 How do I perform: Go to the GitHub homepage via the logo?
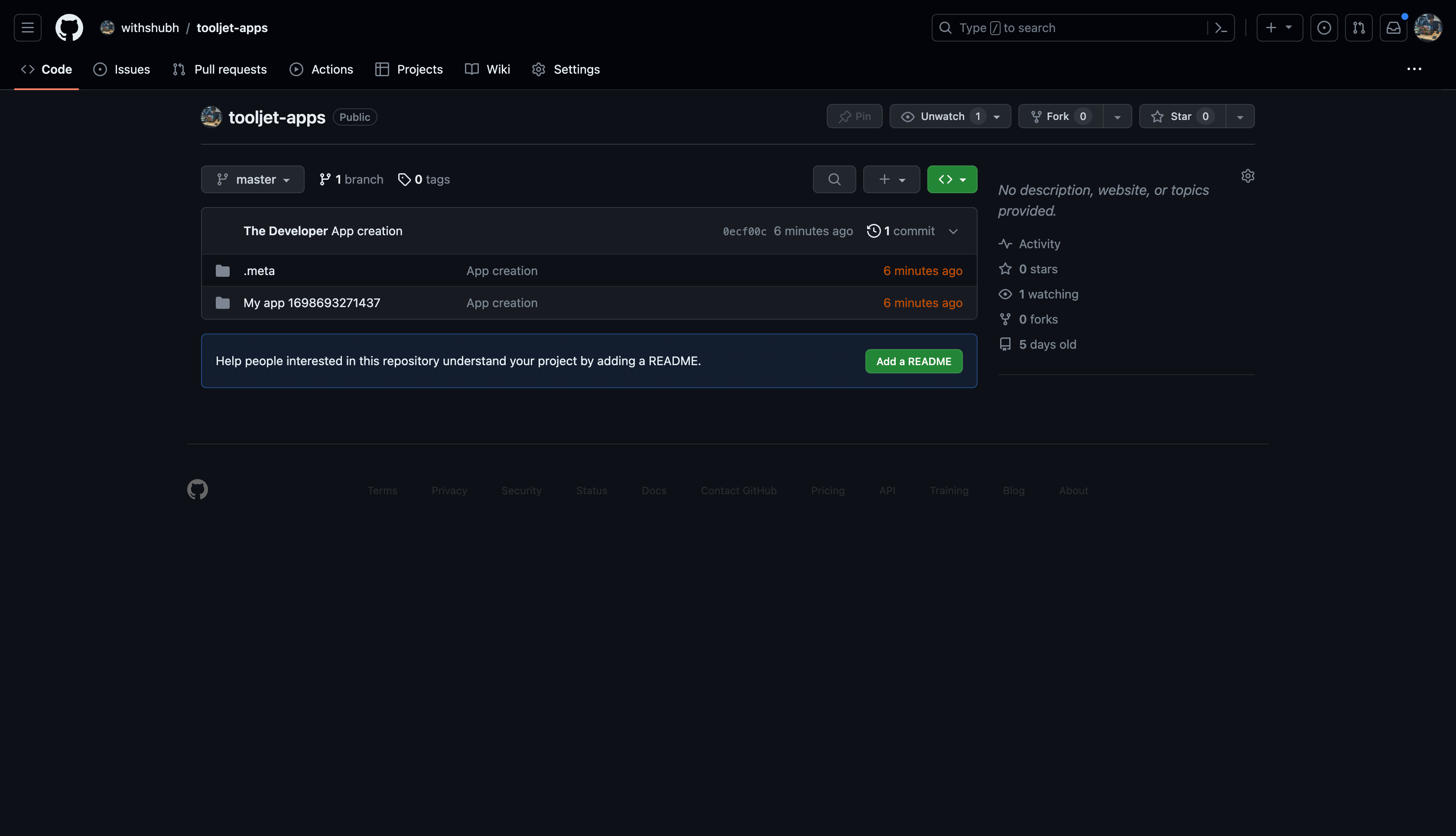pos(69,28)
